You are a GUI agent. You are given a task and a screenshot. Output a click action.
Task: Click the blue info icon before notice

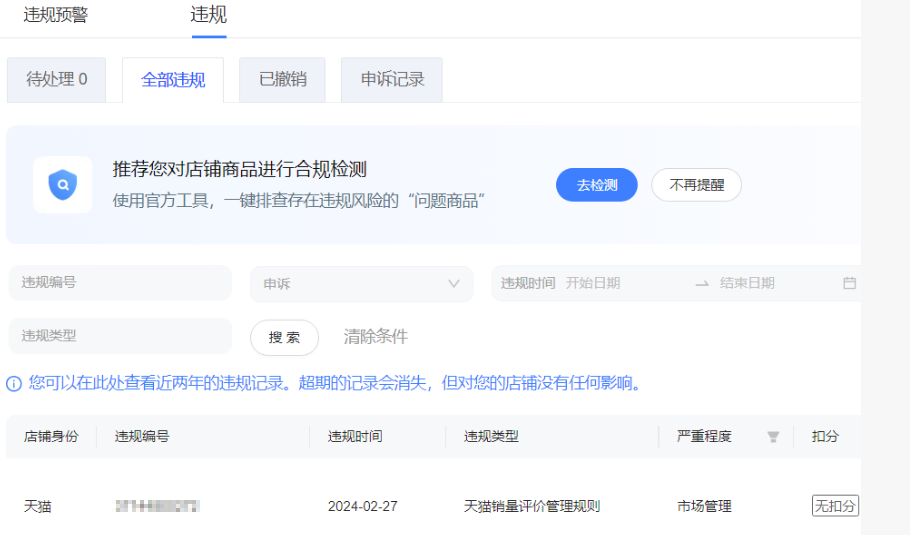[14, 383]
